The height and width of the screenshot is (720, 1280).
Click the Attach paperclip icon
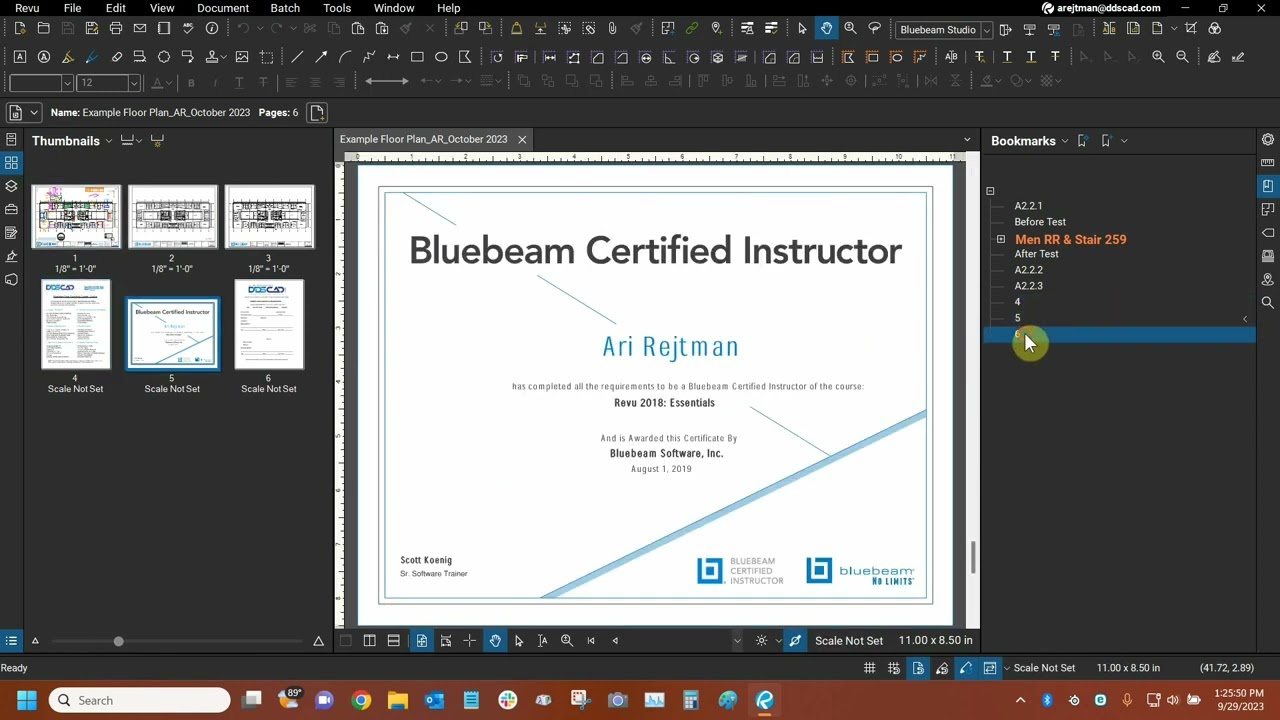[612, 28]
